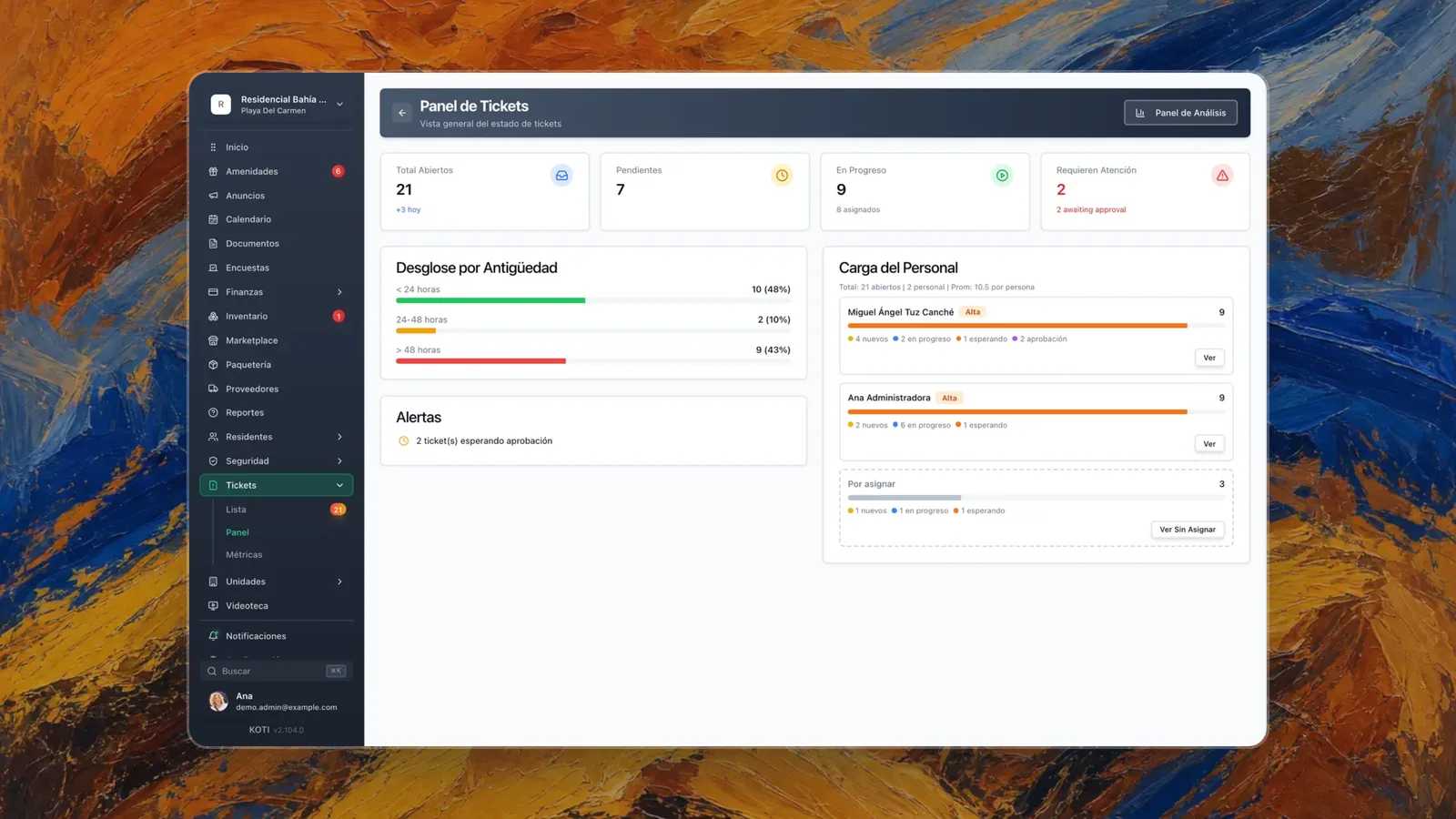The width and height of the screenshot is (1456, 819).
Task: Click the back arrow beside Panel de Tickets
Action: (402, 113)
